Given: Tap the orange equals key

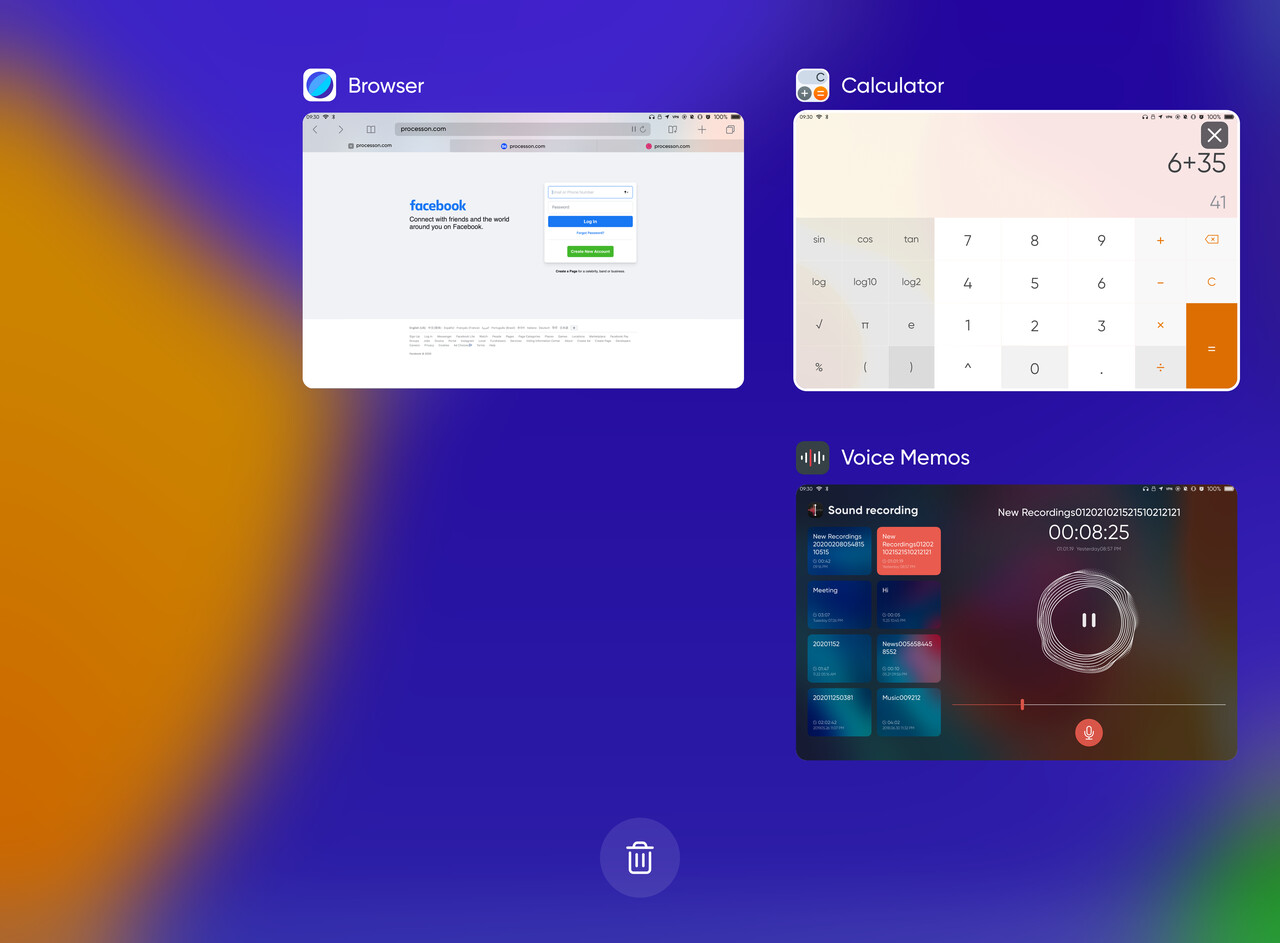Looking at the screenshot, I should click(1211, 346).
